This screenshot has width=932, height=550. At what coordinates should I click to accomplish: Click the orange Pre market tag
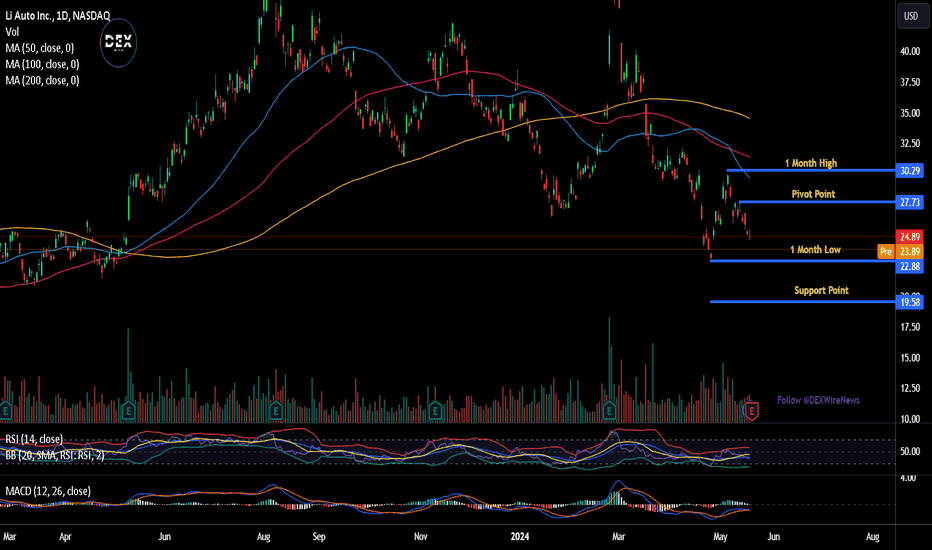tap(886, 252)
